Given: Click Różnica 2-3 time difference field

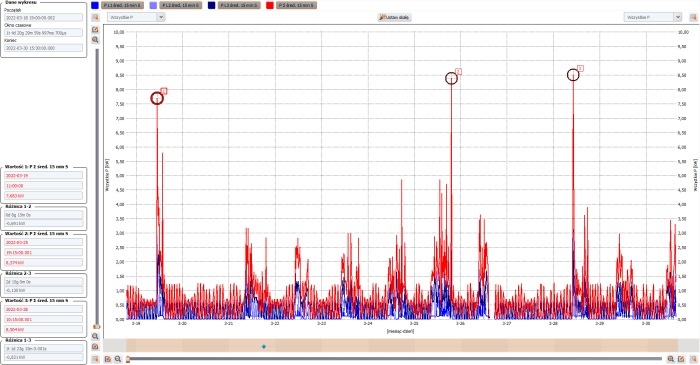Looking at the screenshot, I should [43, 282].
